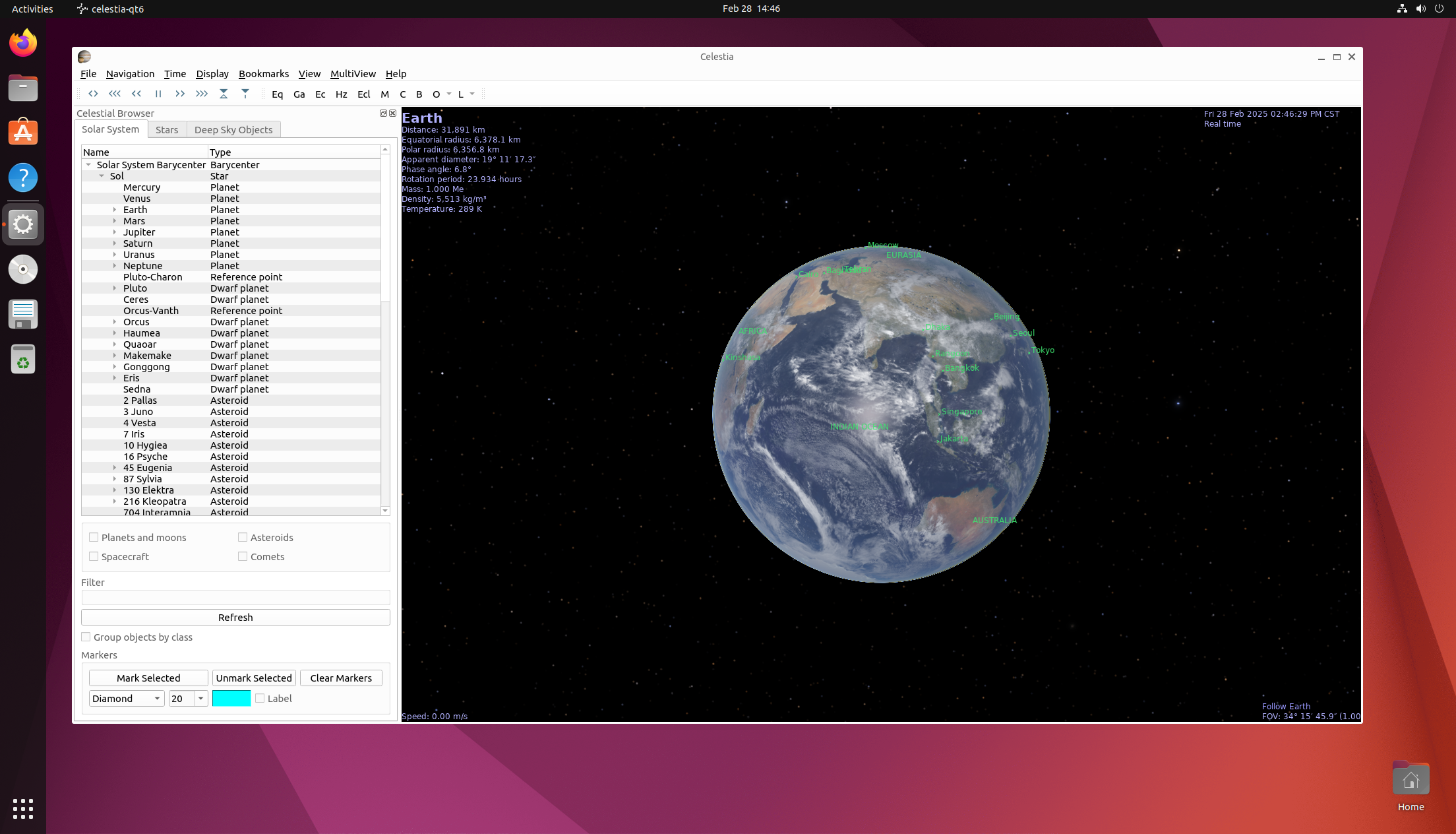
Task: Check the Asteroids filter box
Action: [243, 538]
